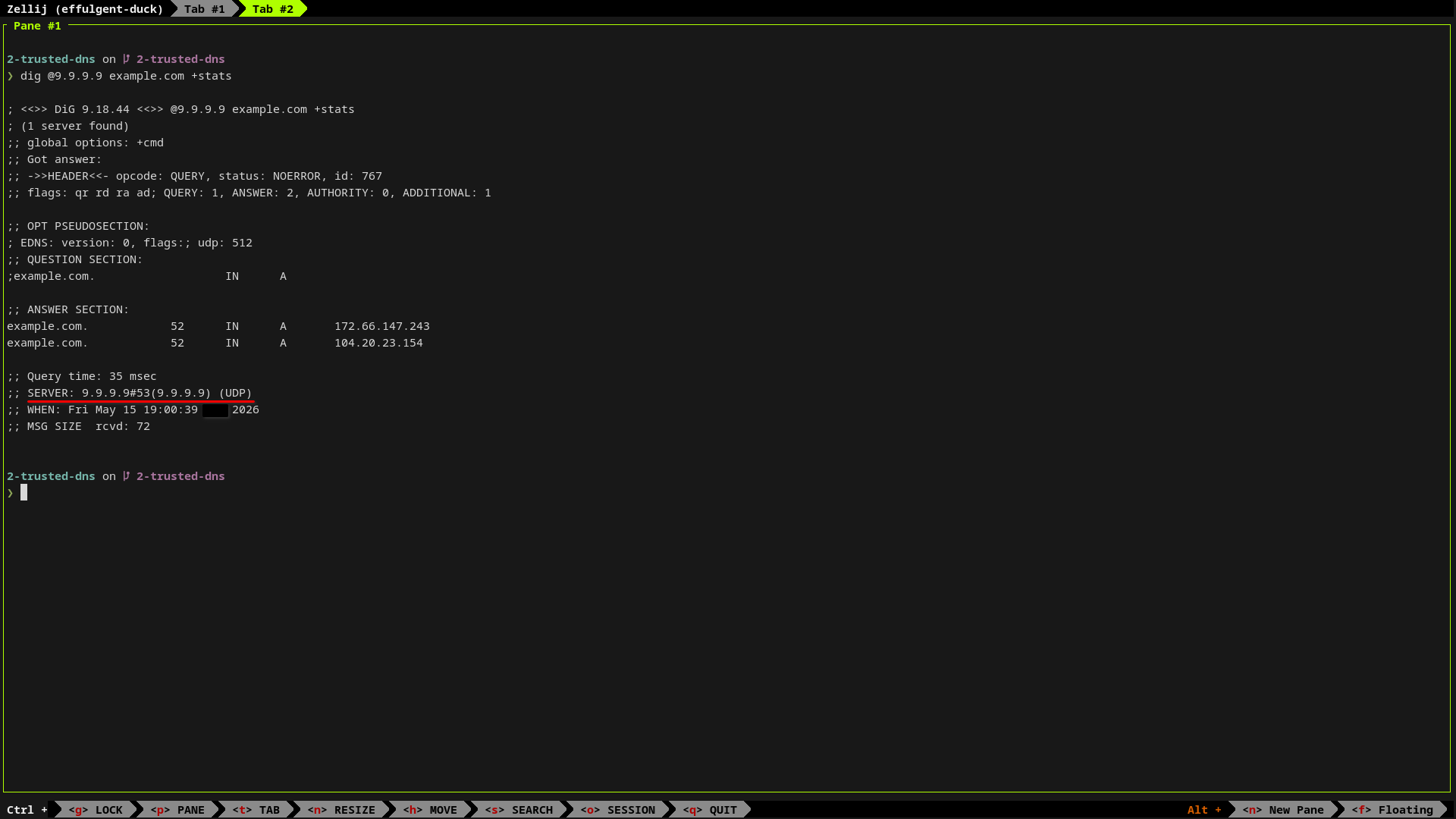Select Tab #2 in the tab bar
Viewport: 1456px width, 819px height.
pyautogui.click(x=272, y=9)
